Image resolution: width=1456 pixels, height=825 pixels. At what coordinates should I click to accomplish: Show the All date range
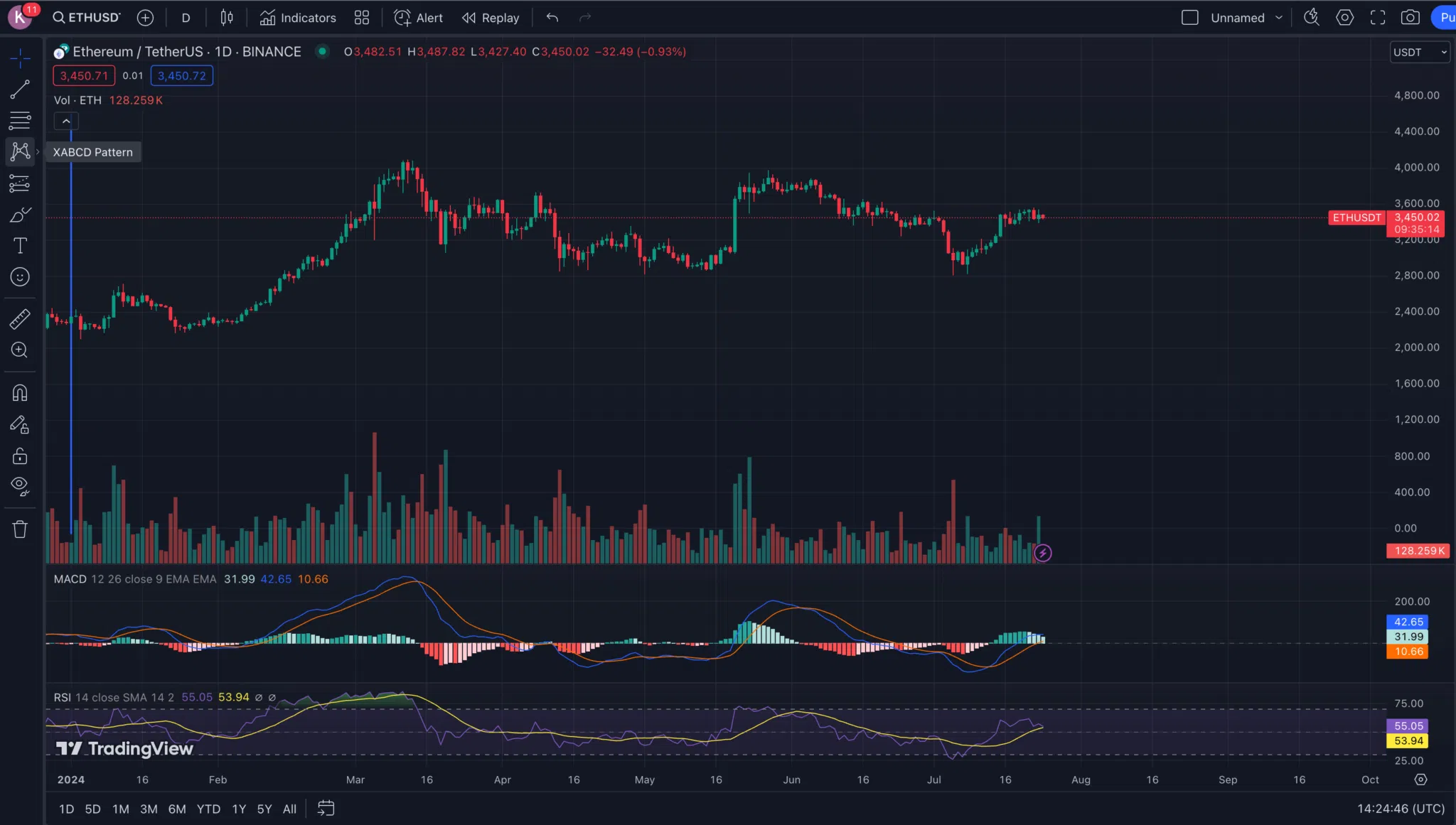289,809
